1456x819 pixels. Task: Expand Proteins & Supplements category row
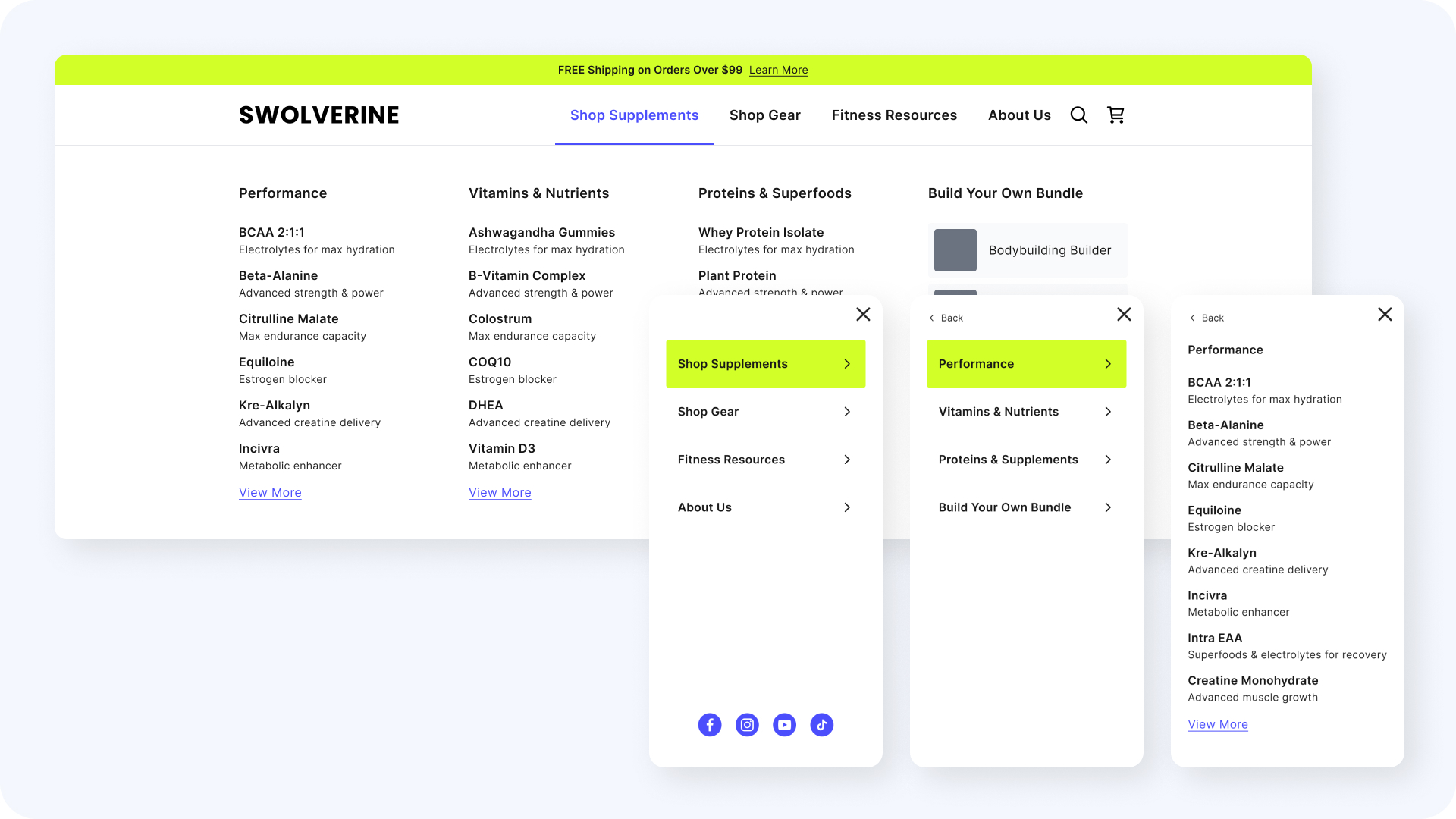tap(1026, 460)
